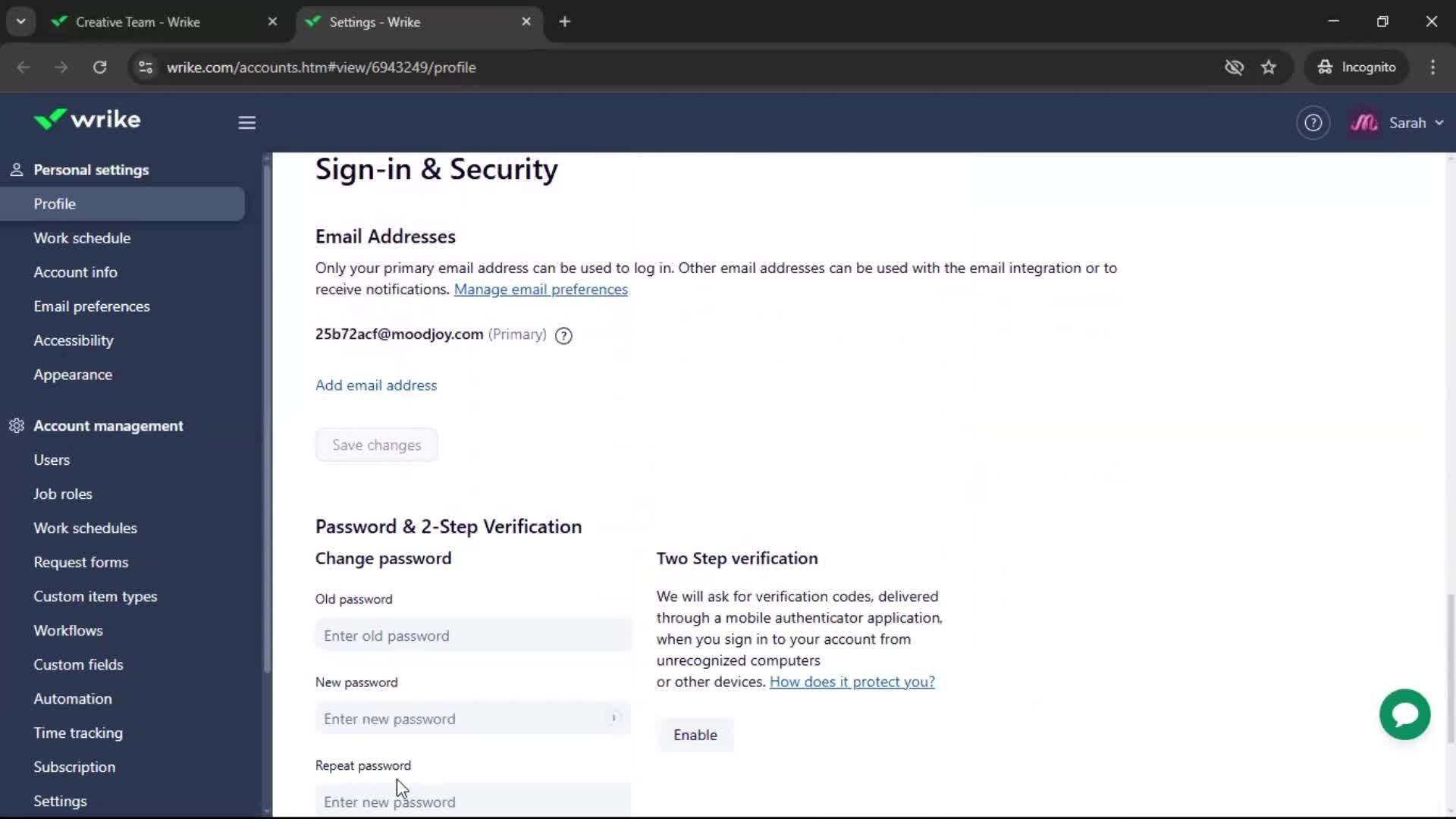Open Chrome menu three dots

click(1432, 67)
